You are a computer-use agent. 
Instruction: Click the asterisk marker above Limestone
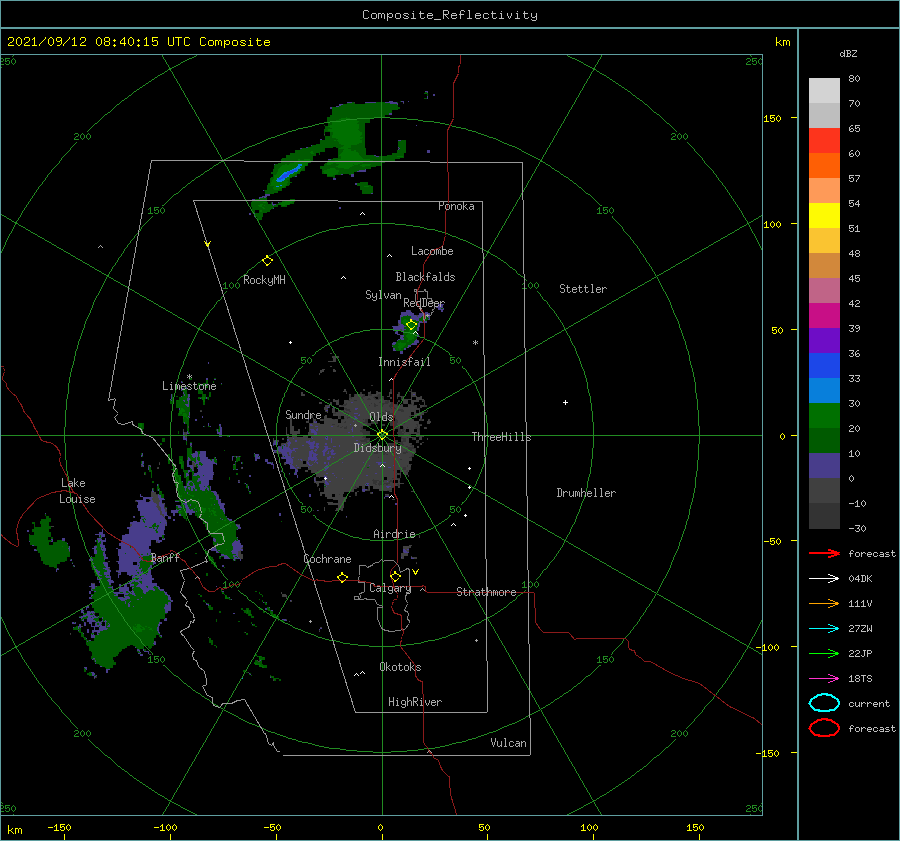pyautogui.click(x=189, y=377)
